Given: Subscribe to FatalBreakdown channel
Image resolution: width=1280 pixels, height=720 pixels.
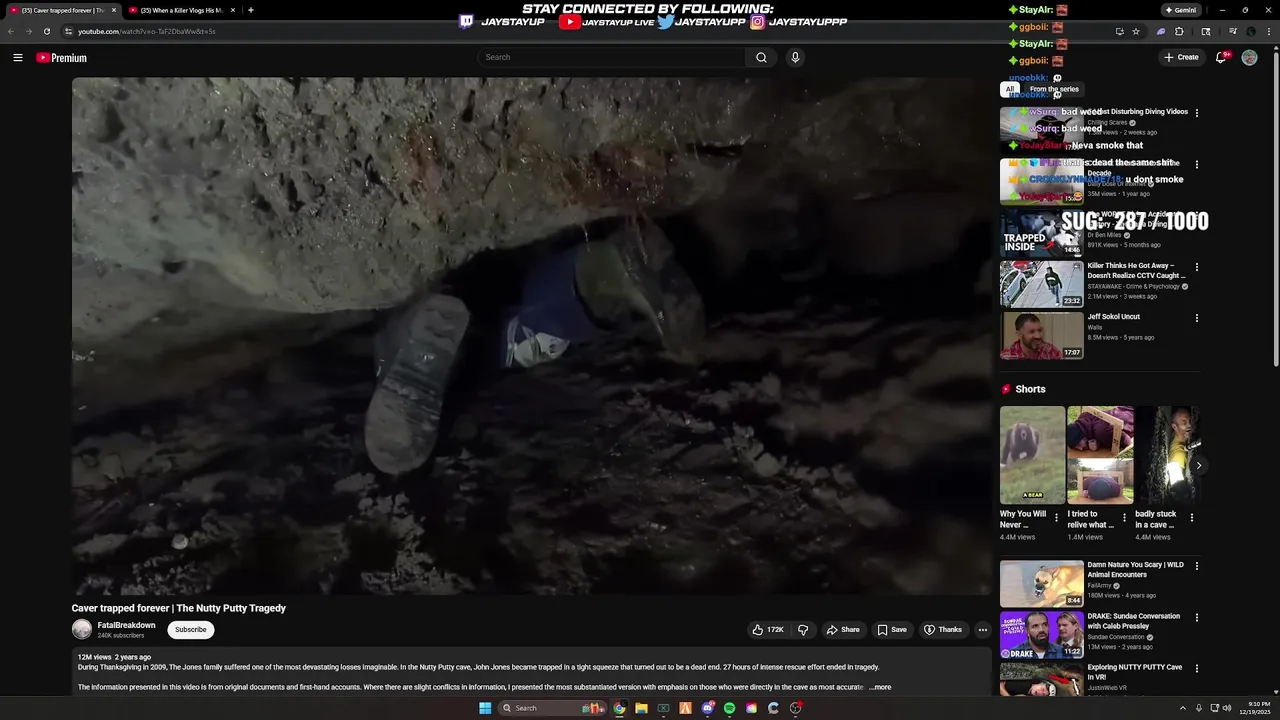Looking at the screenshot, I should point(190,630).
